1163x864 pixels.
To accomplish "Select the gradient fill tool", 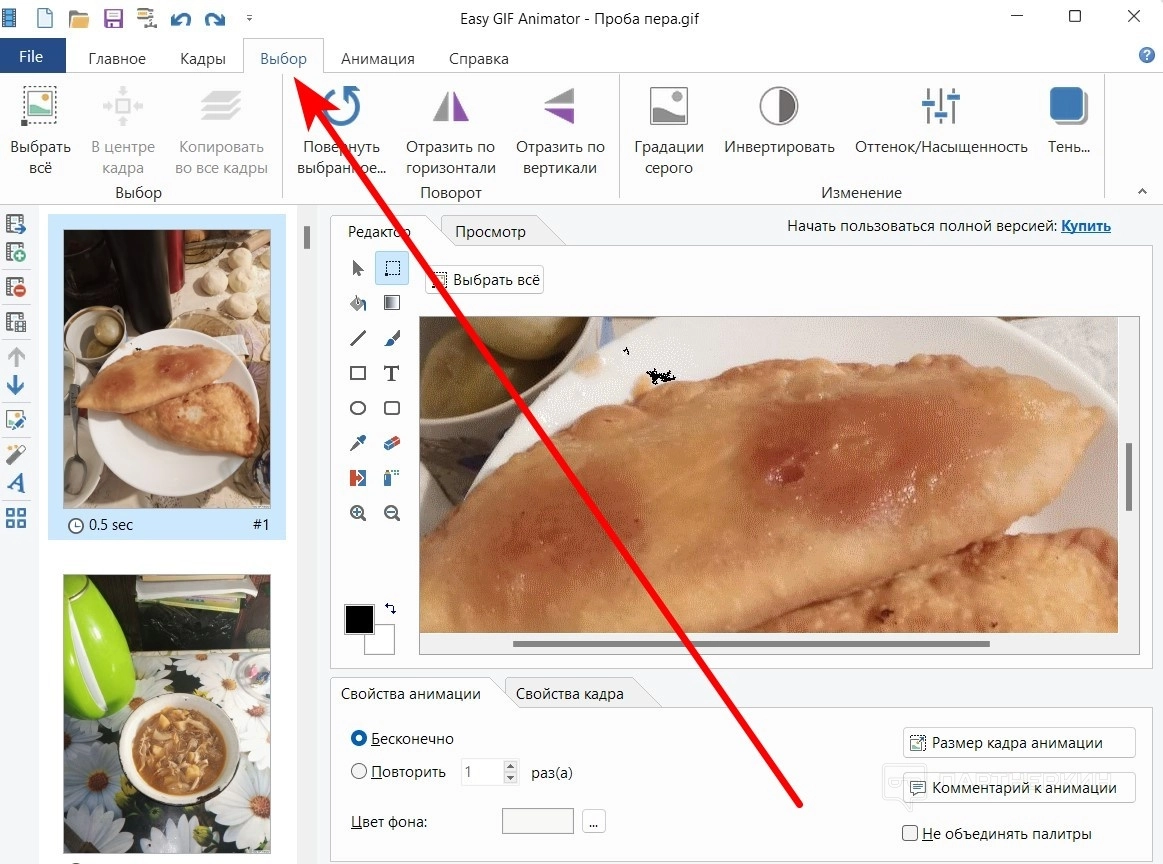I will (392, 303).
